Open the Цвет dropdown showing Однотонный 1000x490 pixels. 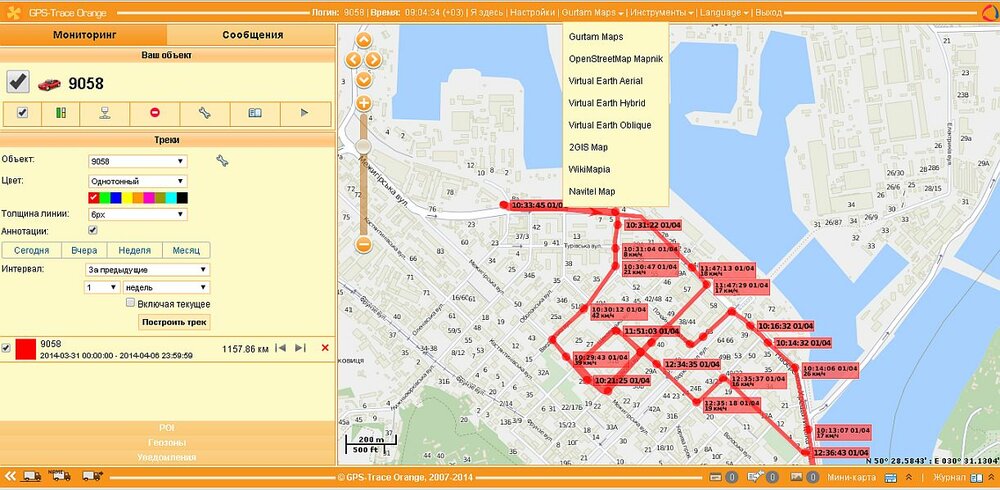pos(138,181)
